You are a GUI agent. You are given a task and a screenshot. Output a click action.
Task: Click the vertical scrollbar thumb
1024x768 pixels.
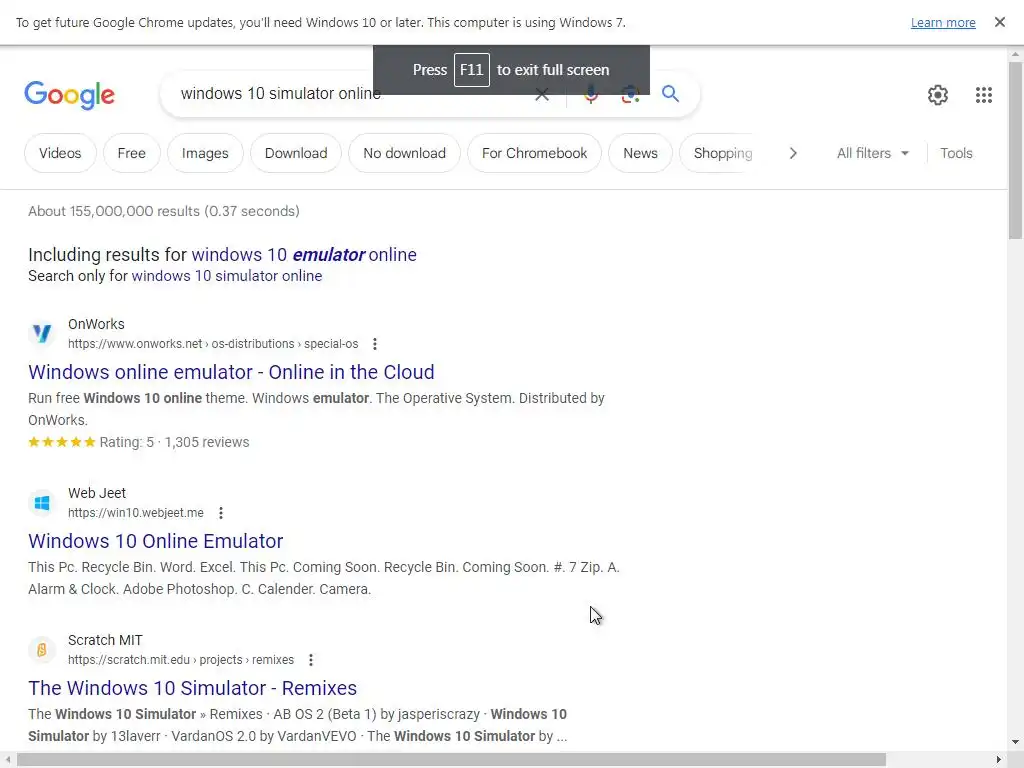[x=1016, y=150]
